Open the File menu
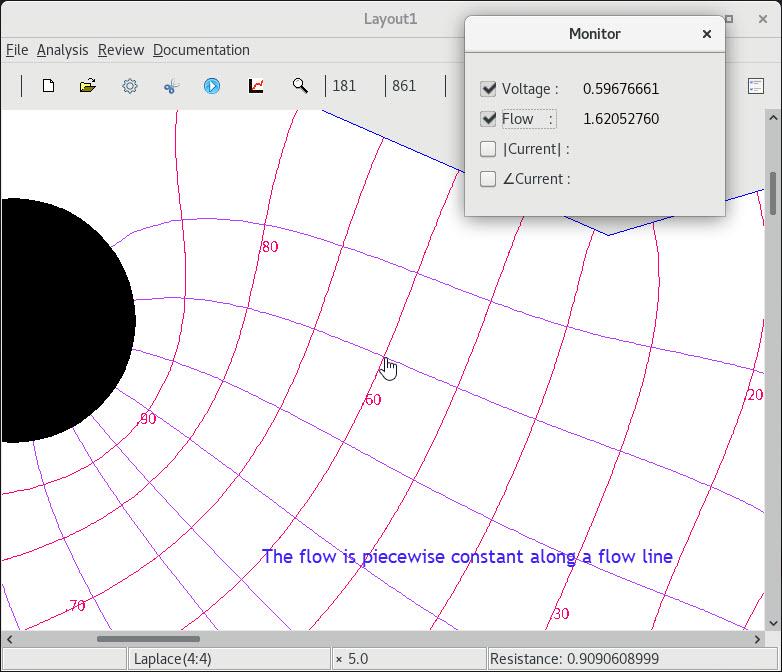Viewport: 782px width, 672px height. click(x=17, y=50)
